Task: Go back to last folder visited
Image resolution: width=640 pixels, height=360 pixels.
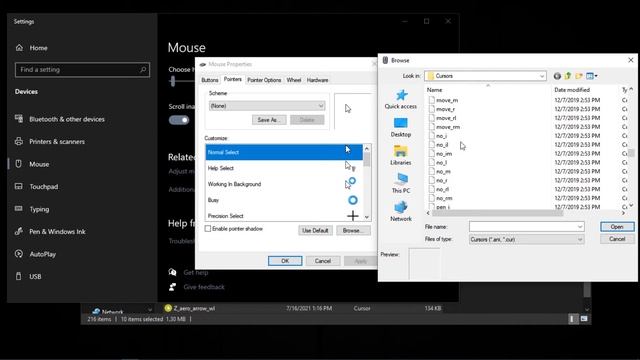Action: click(x=557, y=76)
